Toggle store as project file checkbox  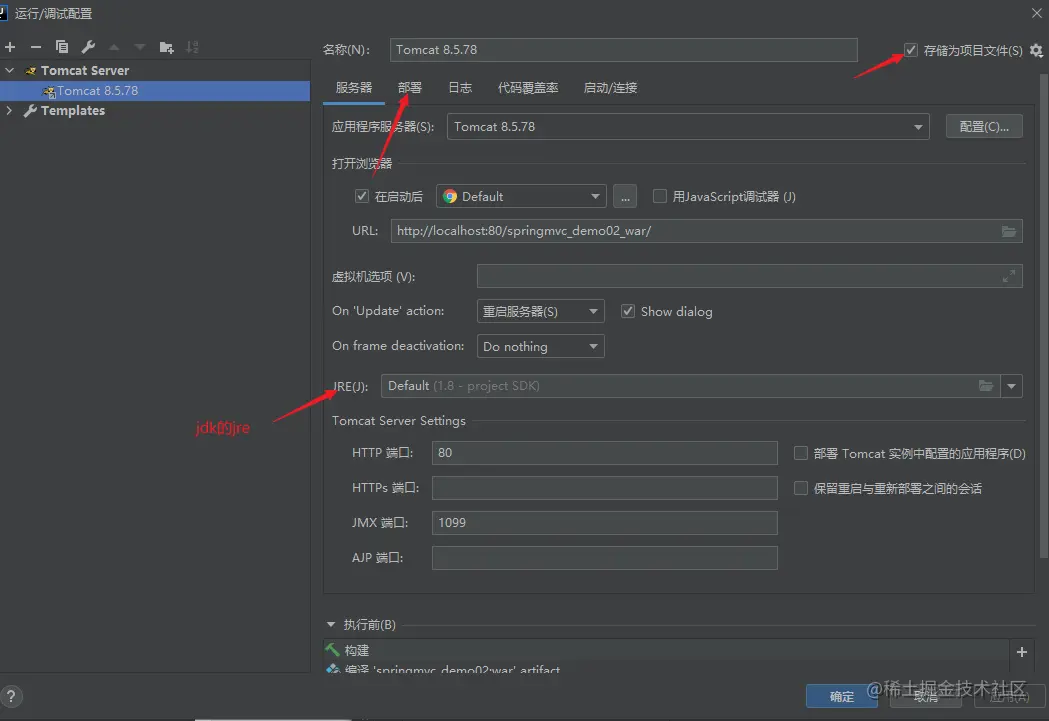click(x=911, y=50)
